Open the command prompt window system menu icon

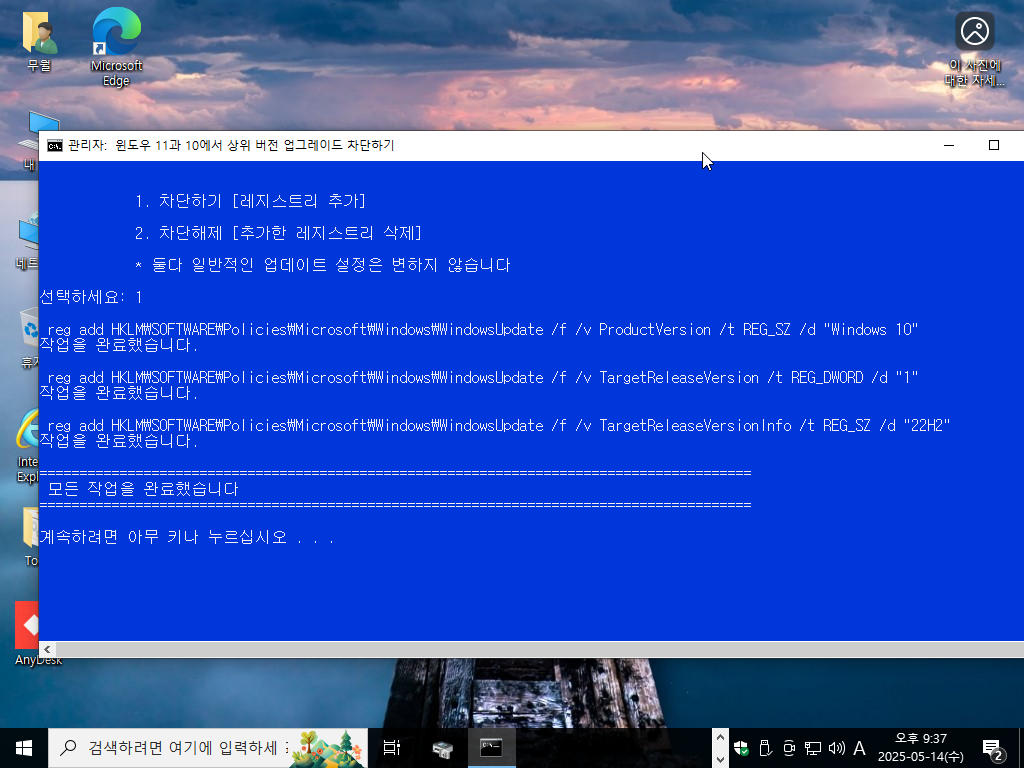pos(55,146)
